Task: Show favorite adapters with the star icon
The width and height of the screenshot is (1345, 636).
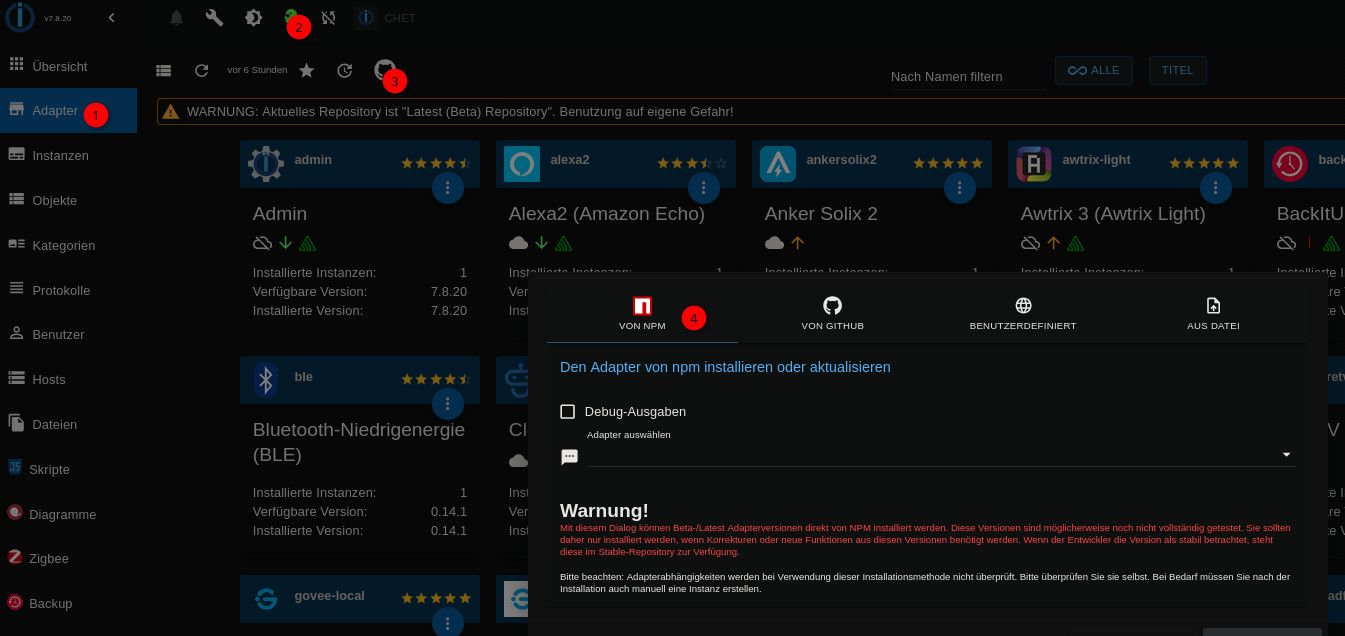Action: click(307, 70)
